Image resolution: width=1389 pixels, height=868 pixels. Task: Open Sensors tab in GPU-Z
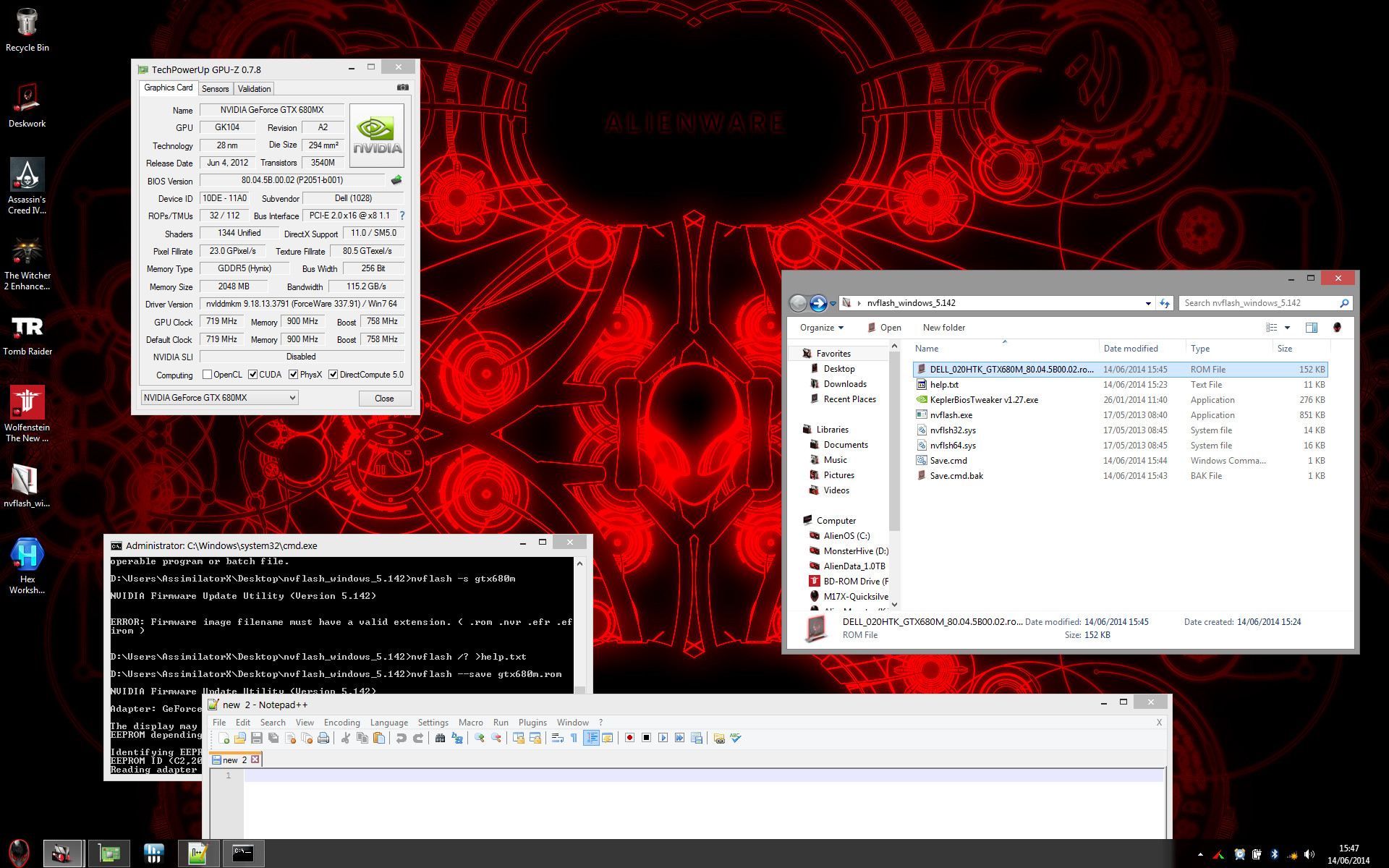[x=215, y=89]
